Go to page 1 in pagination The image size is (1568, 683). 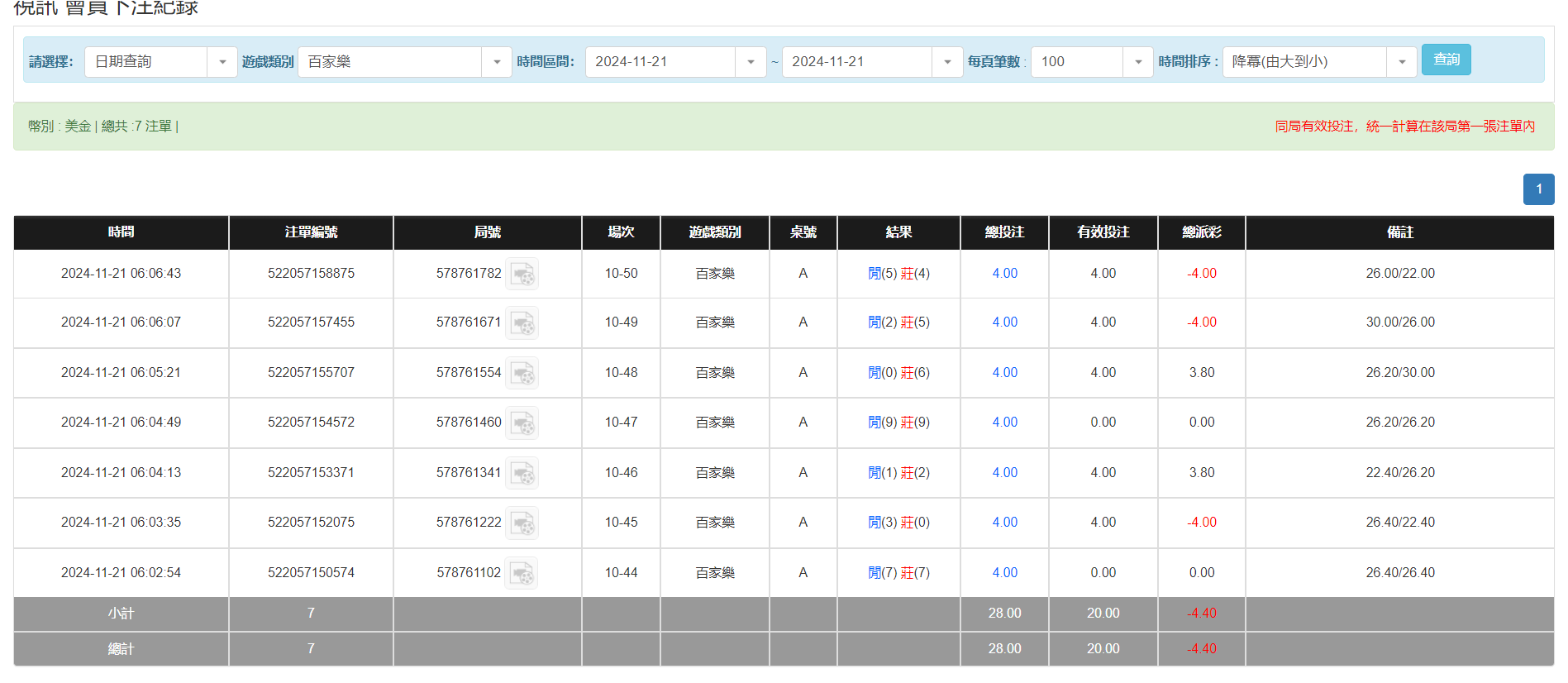click(x=1538, y=189)
